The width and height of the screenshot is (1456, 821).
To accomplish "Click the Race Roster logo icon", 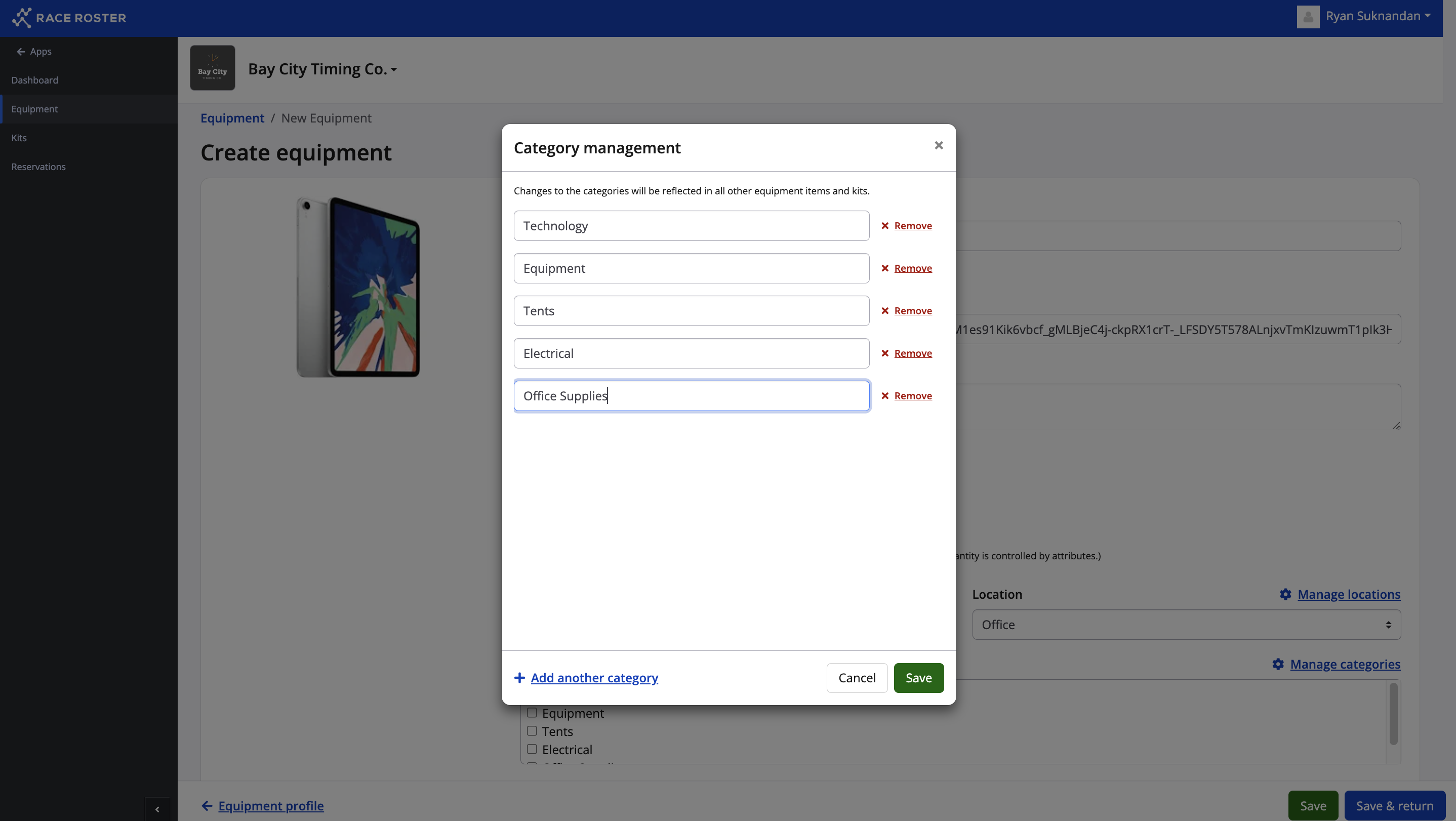I will 21,18.
